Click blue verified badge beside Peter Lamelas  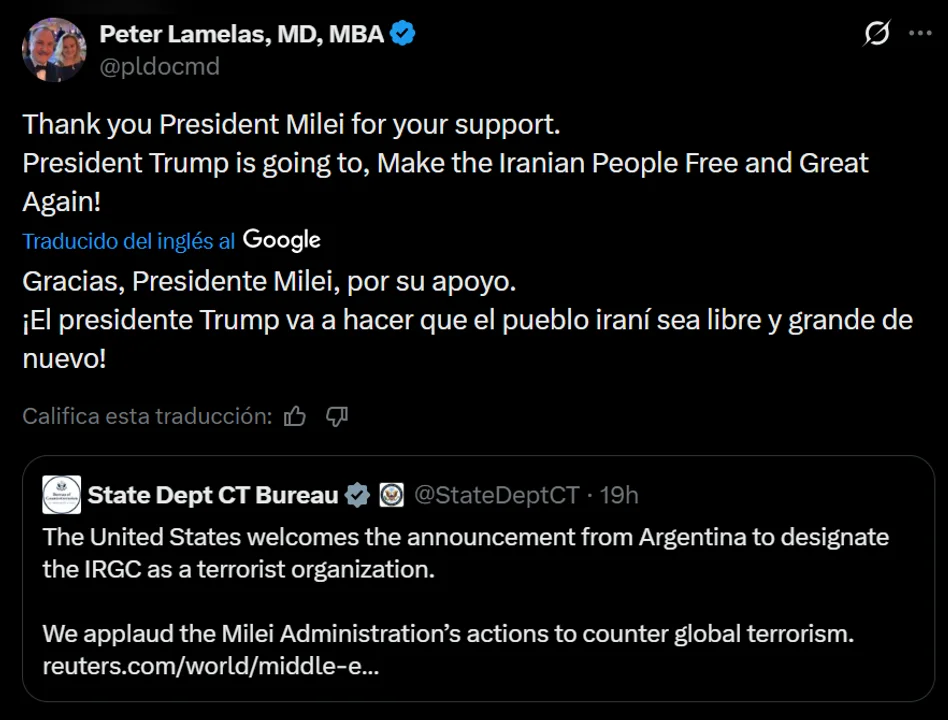404,35
